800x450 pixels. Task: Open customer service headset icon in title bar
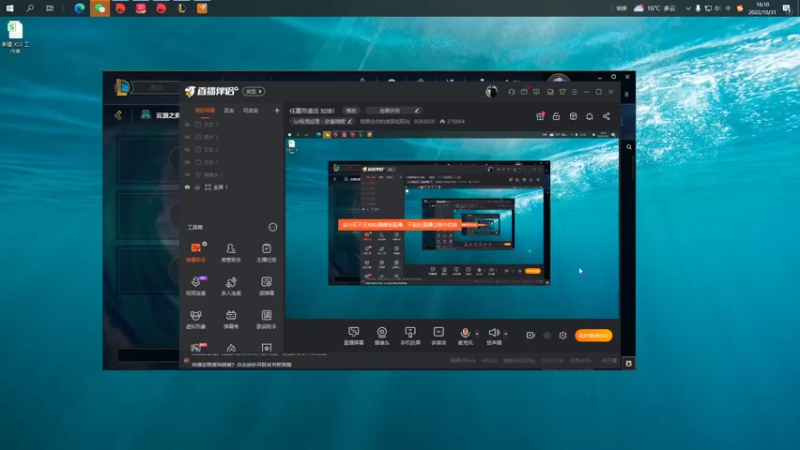511,92
